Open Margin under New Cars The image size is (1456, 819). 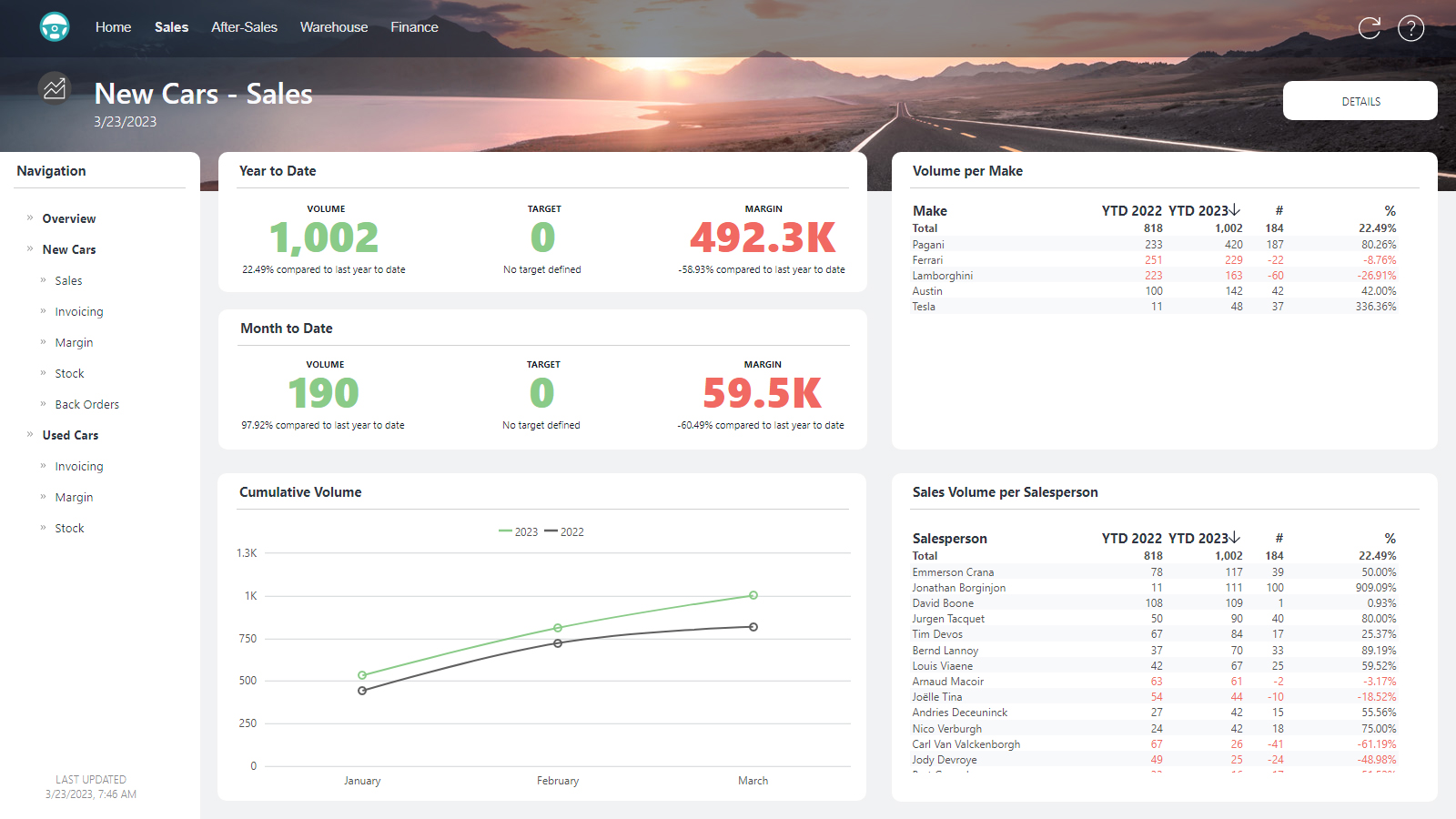point(74,342)
